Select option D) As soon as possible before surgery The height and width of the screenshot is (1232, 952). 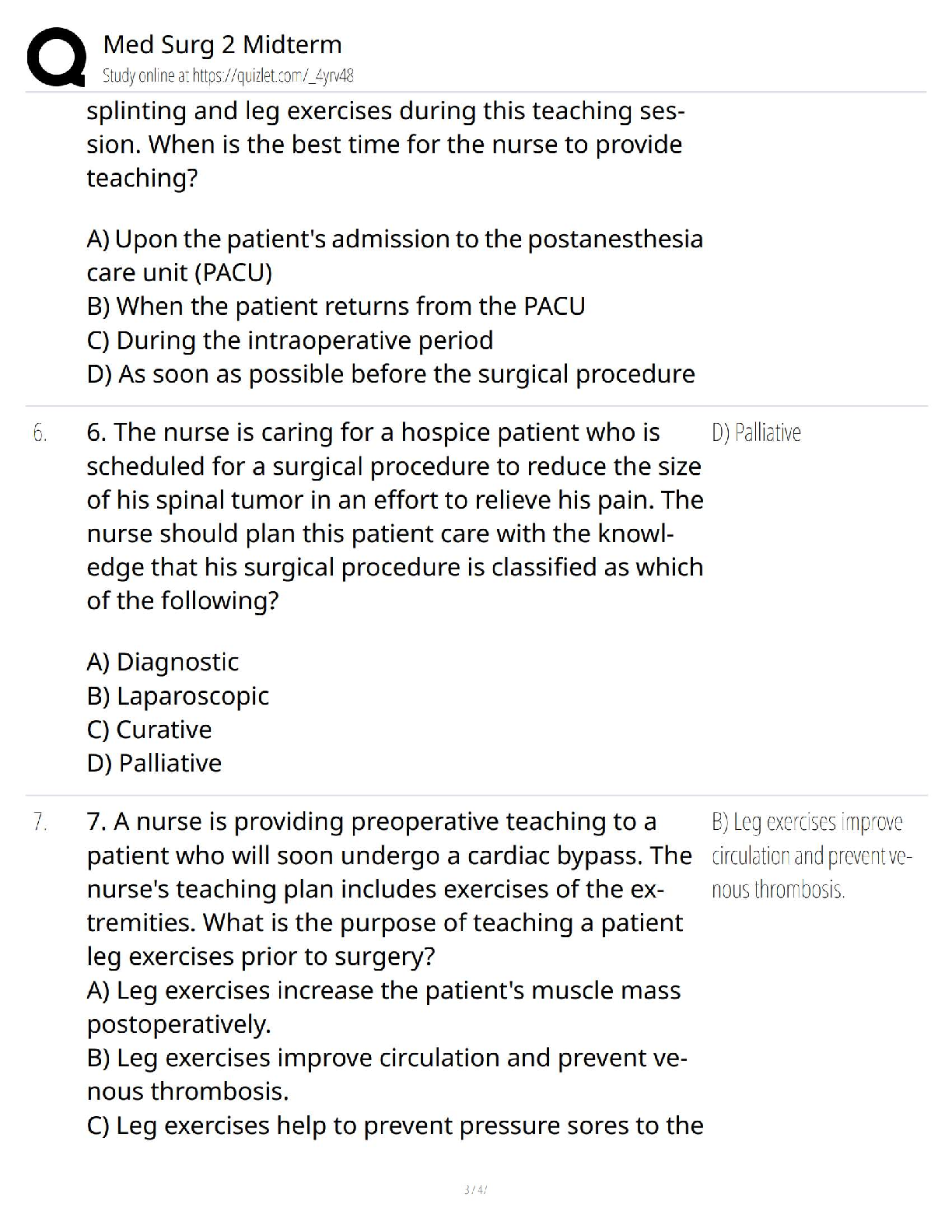tap(391, 374)
